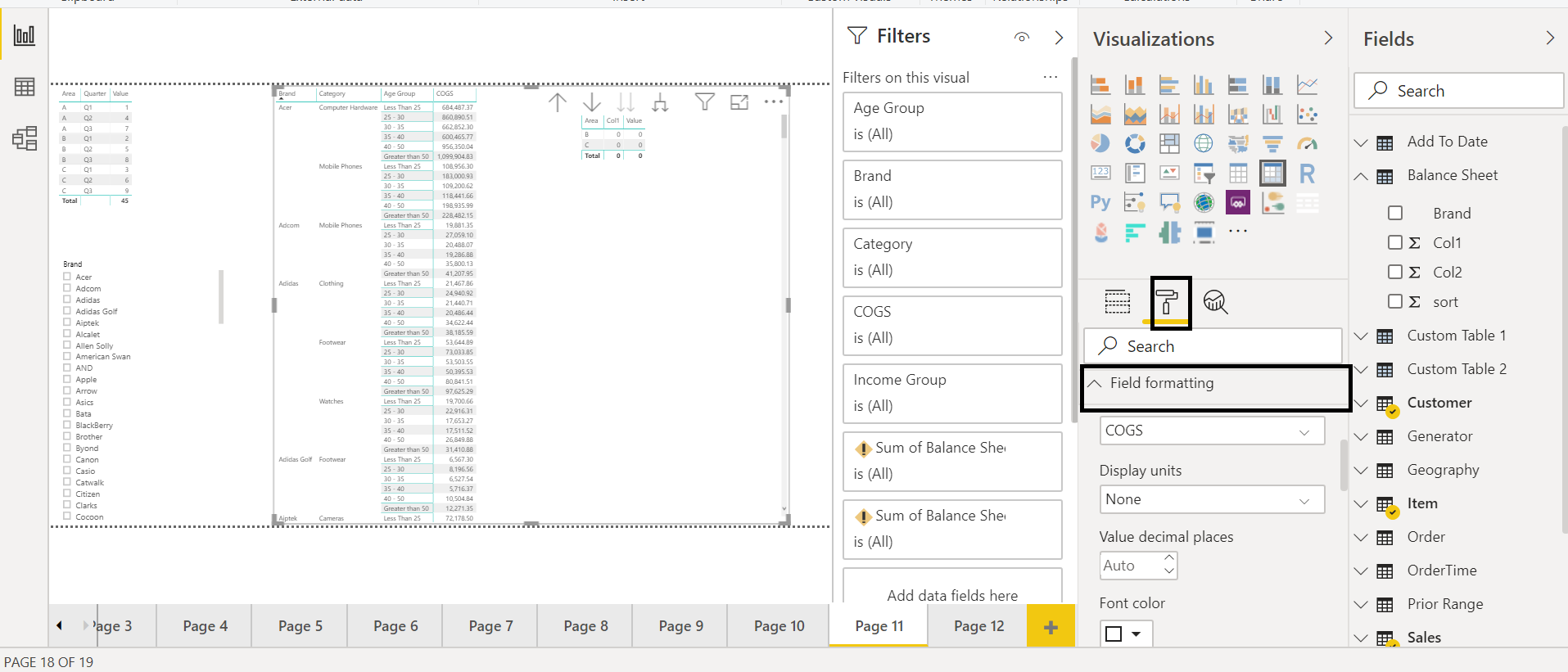
Task: Open the Fields well pane icon
Action: coord(1118,302)
